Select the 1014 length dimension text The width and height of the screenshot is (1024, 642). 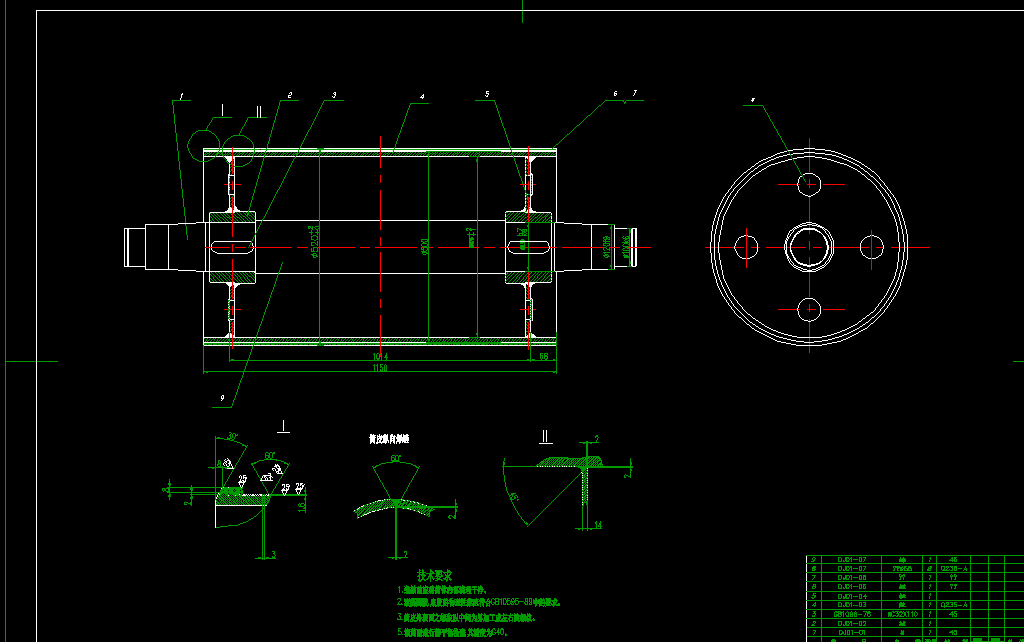(380, 357)
